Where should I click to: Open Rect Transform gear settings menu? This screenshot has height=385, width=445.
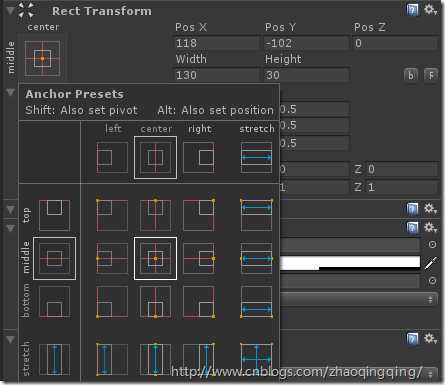430,9
